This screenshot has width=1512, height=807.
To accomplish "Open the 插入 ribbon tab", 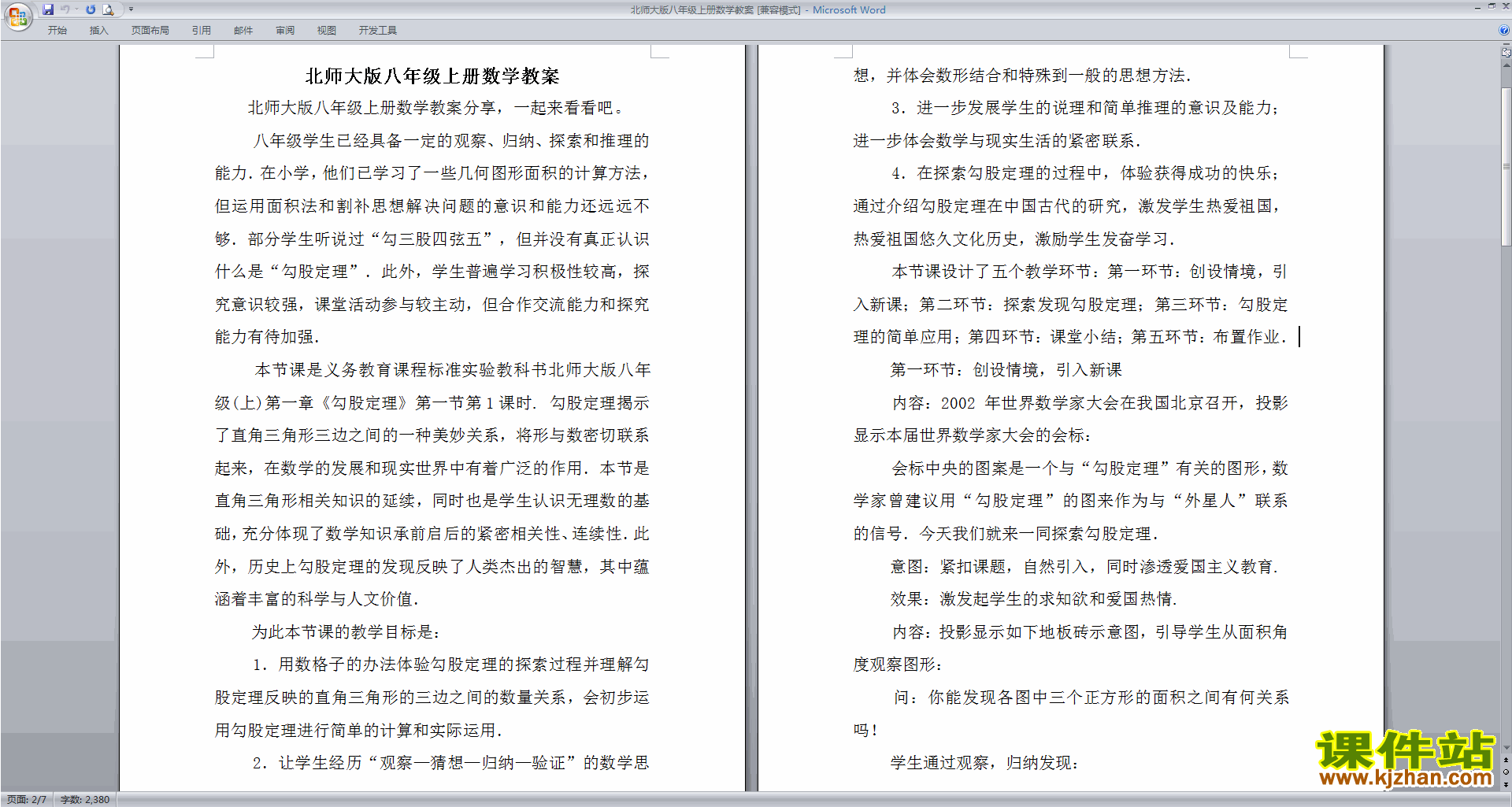I will (98, 30).
